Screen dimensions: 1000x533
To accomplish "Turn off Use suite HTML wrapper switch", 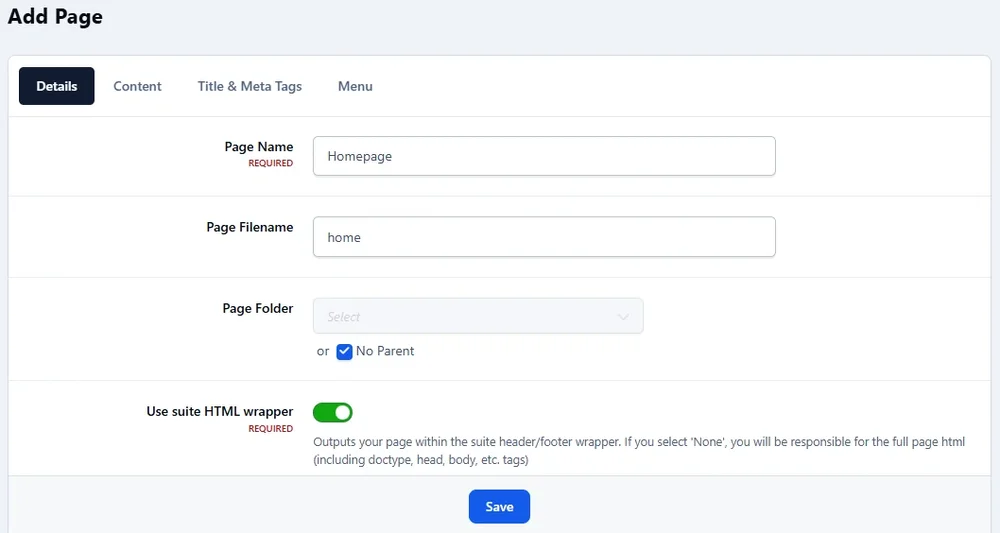I will tap(332, 413).
